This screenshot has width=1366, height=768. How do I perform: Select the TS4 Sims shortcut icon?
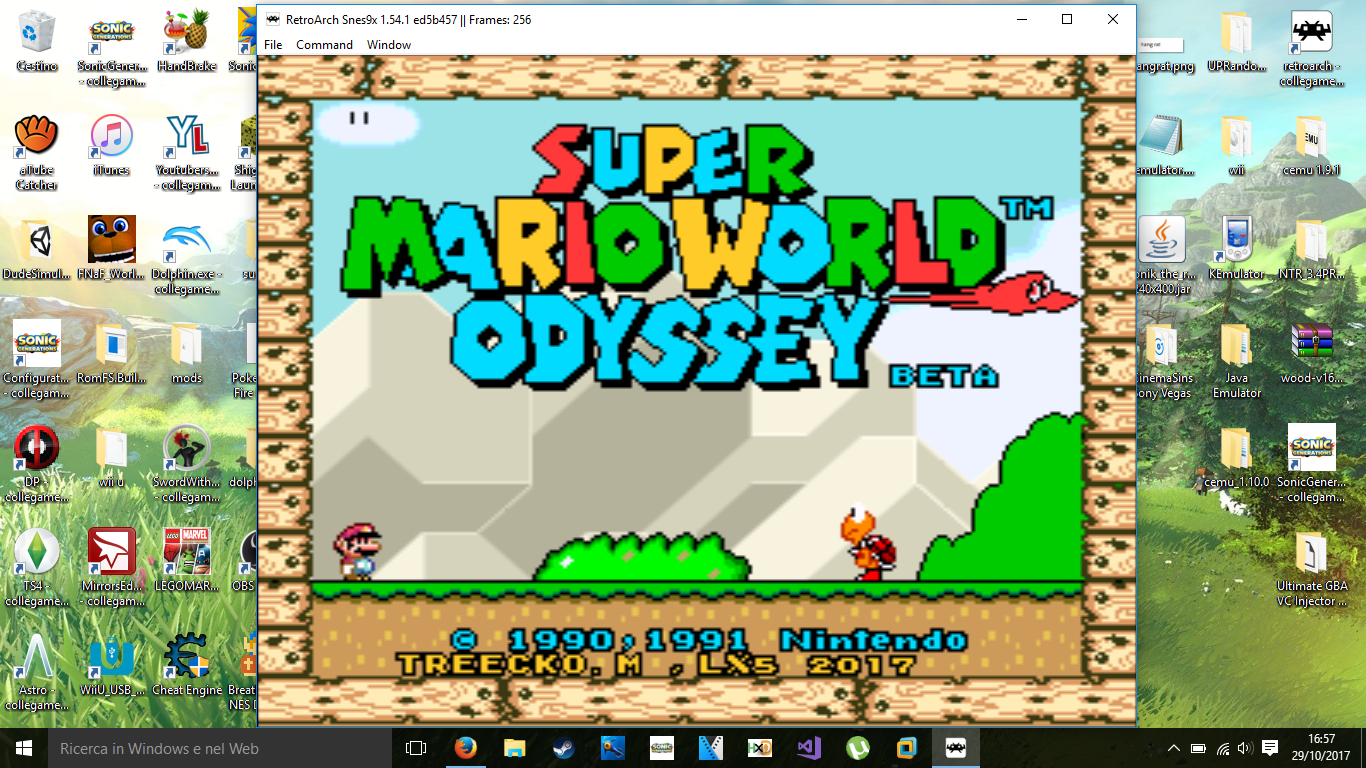coord(37,568)
